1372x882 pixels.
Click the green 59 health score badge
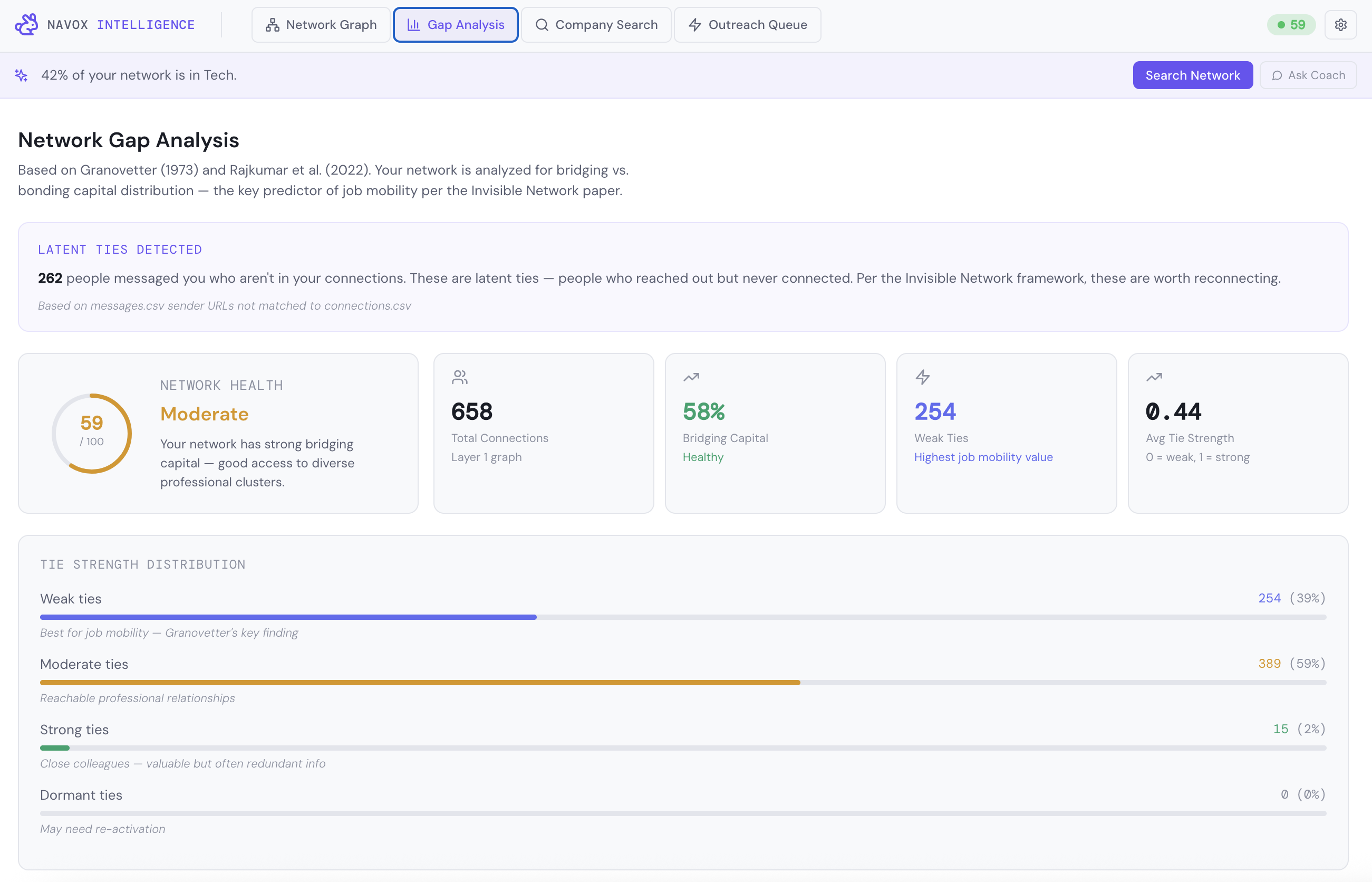1291,25
